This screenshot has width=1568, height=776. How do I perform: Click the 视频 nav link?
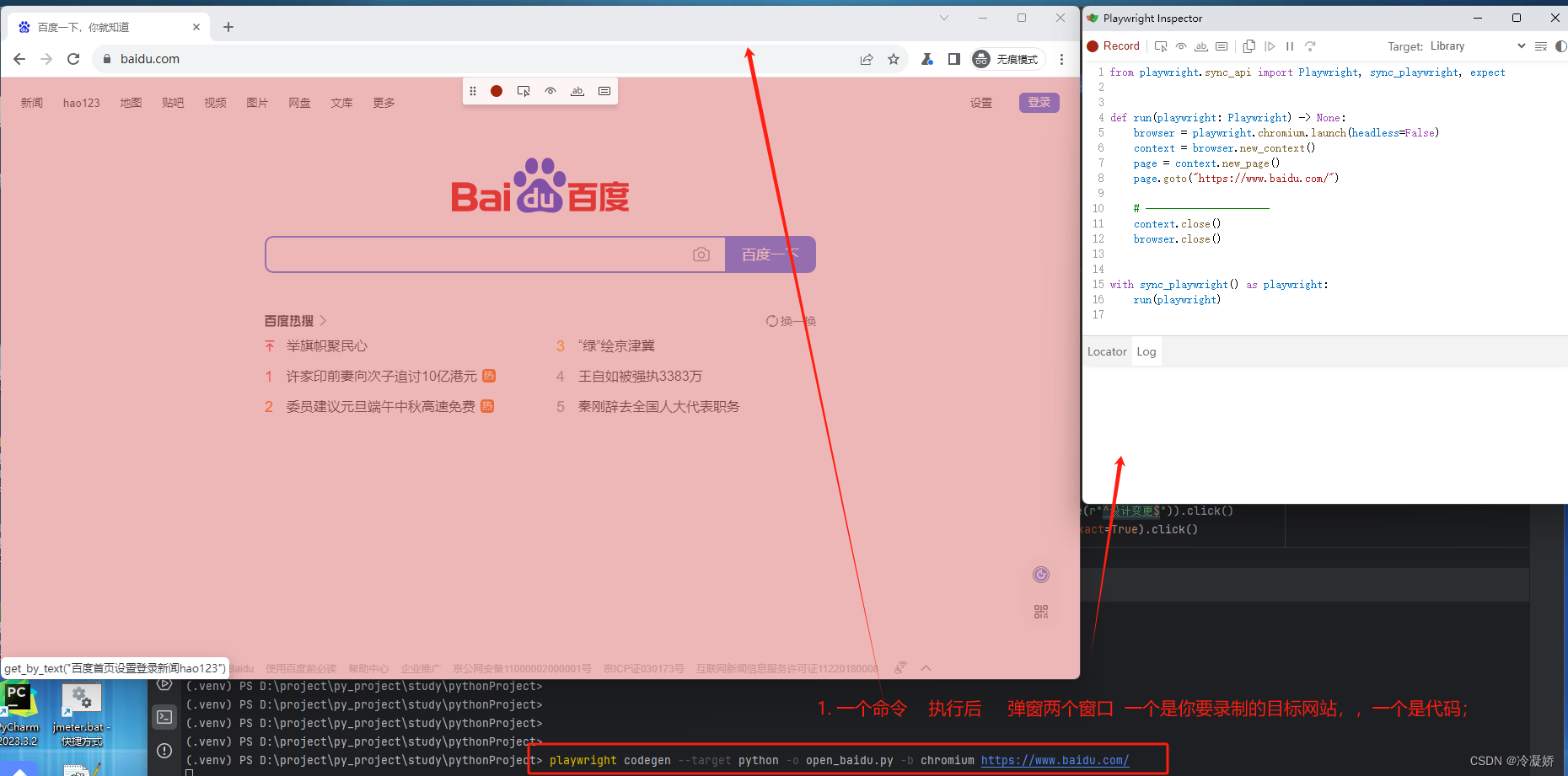coord(215,103)
